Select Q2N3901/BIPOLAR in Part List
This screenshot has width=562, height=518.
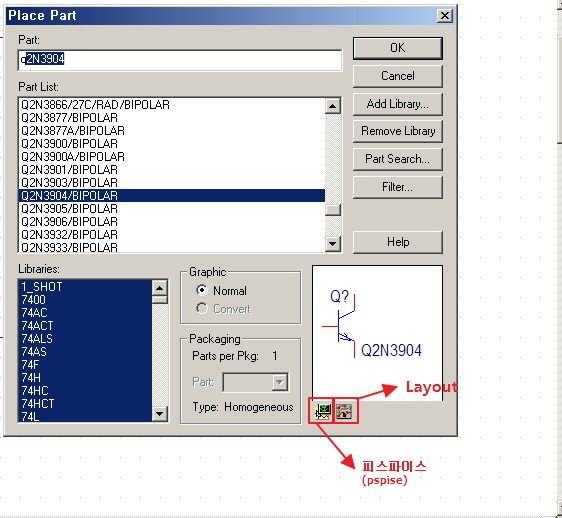click(171, 170)
